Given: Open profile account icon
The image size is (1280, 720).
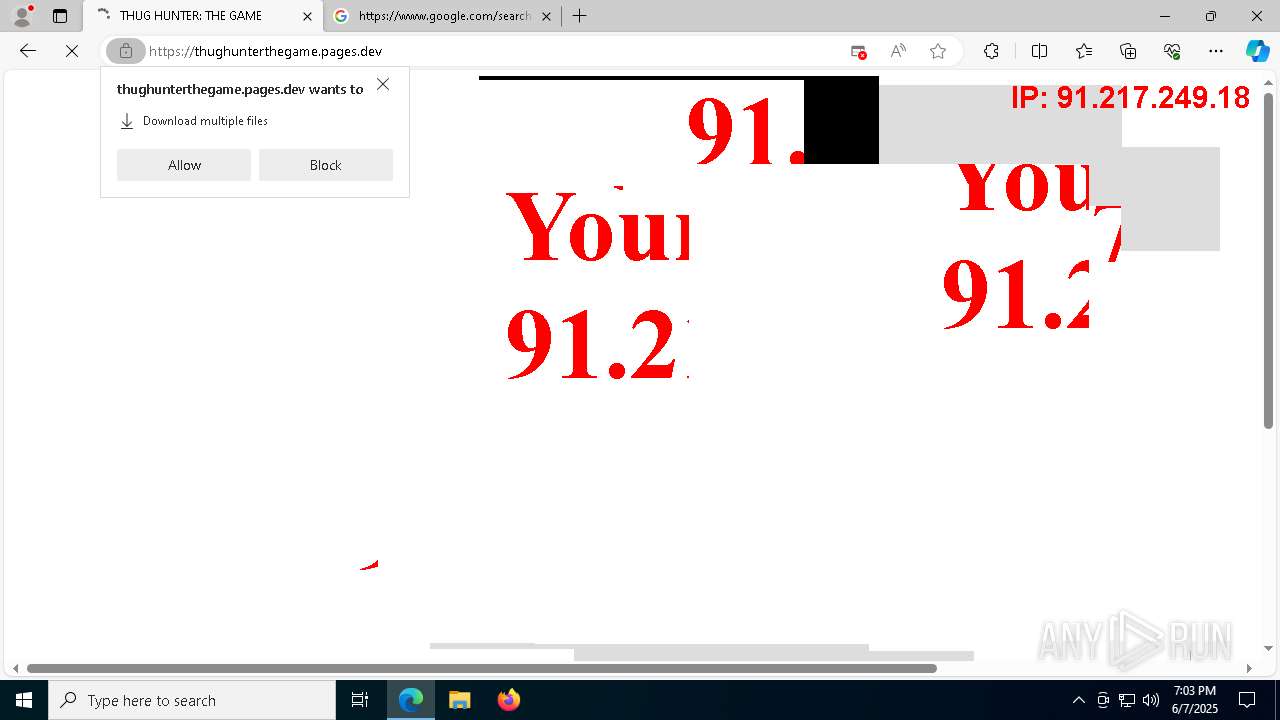Looking at the screenshot, I should coord(22,16).
